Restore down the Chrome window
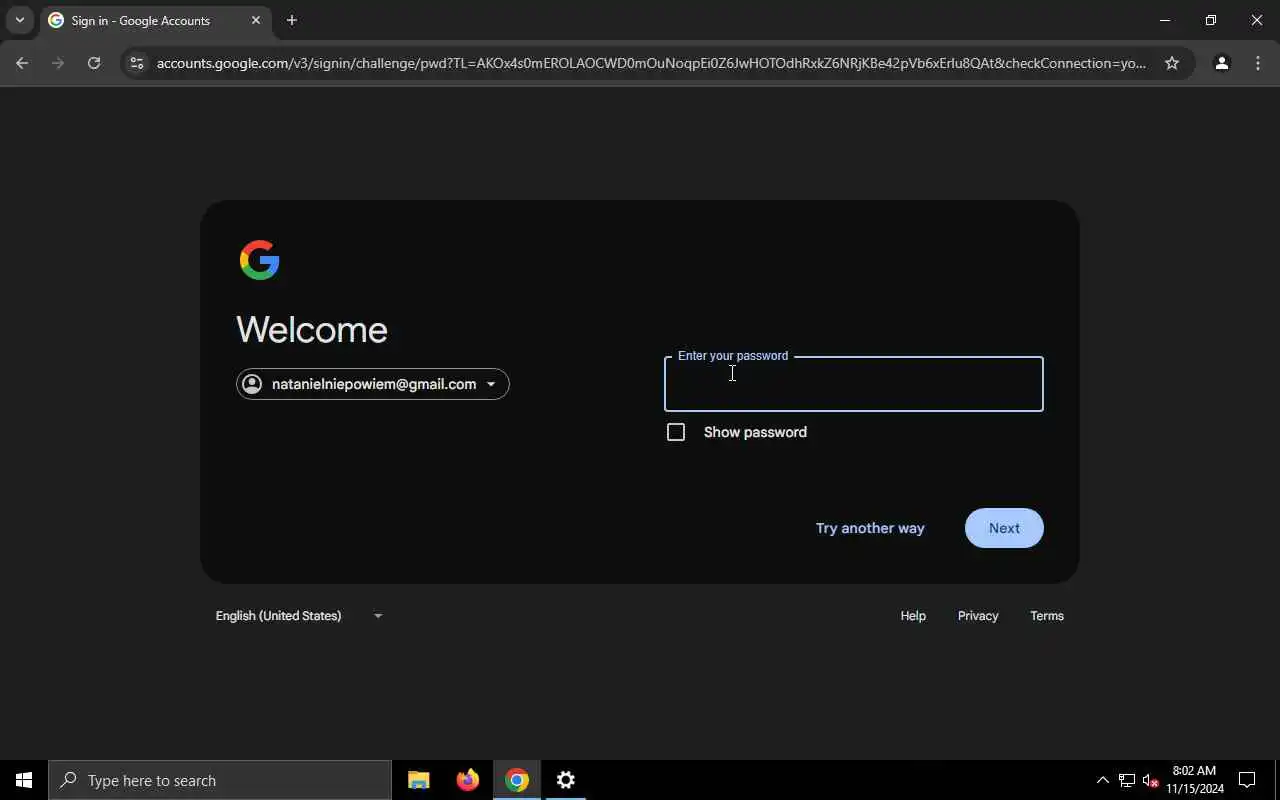This screenshot has height=800, width=1280. (x=1211, y=20)
